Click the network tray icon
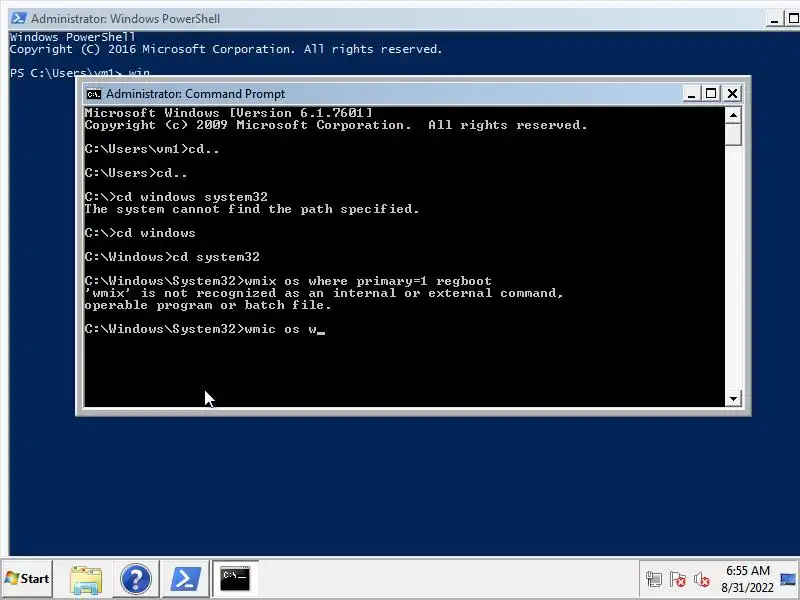The width and height of the screenshot is (800, 600). (x=654, y=579)
